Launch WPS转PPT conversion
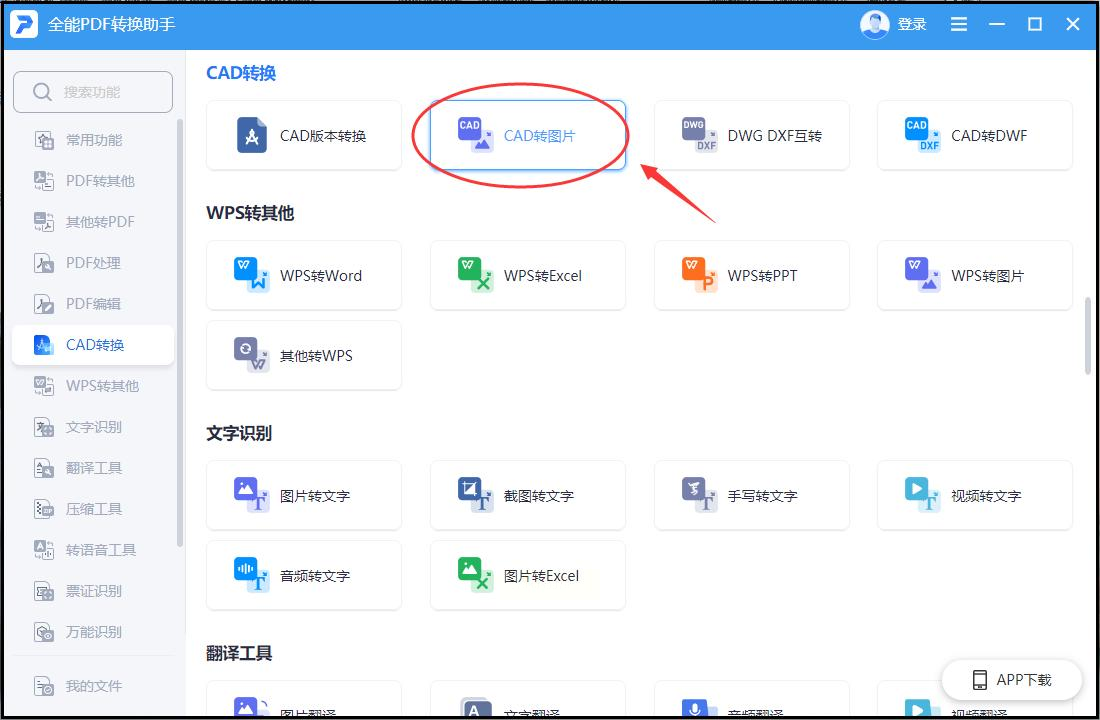The height and width of the screenshot is (720, 1100). (751, 275)
